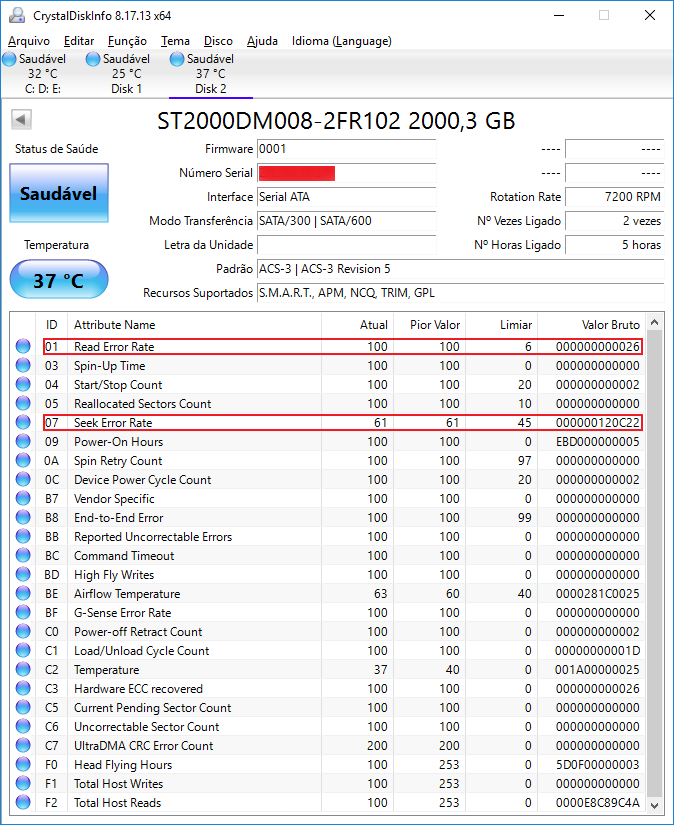Click the Nº Horas Ligado value field
674x832 pixels.
tap(615, 245)
